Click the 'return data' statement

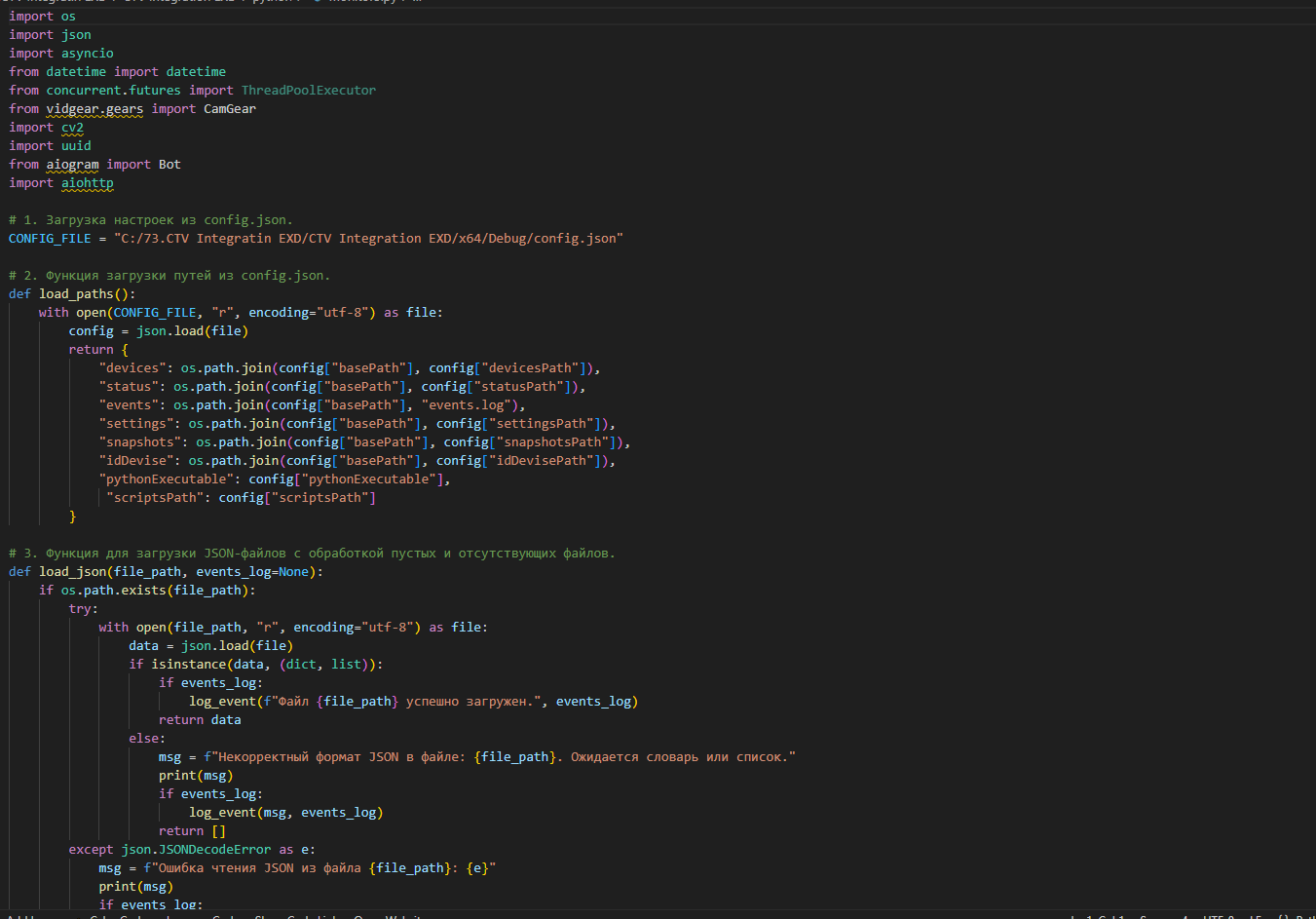200,720
